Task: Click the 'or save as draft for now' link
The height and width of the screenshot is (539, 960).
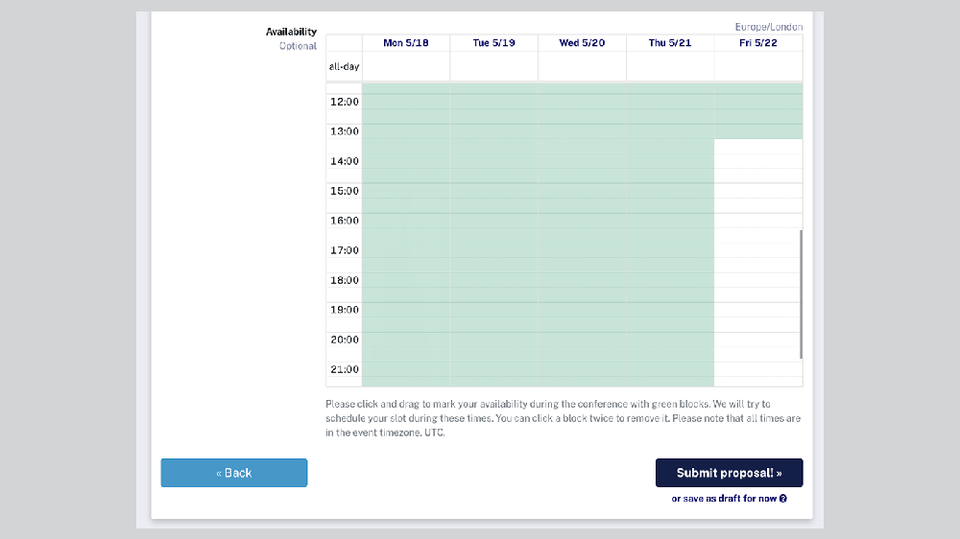Action: [724, 498]
